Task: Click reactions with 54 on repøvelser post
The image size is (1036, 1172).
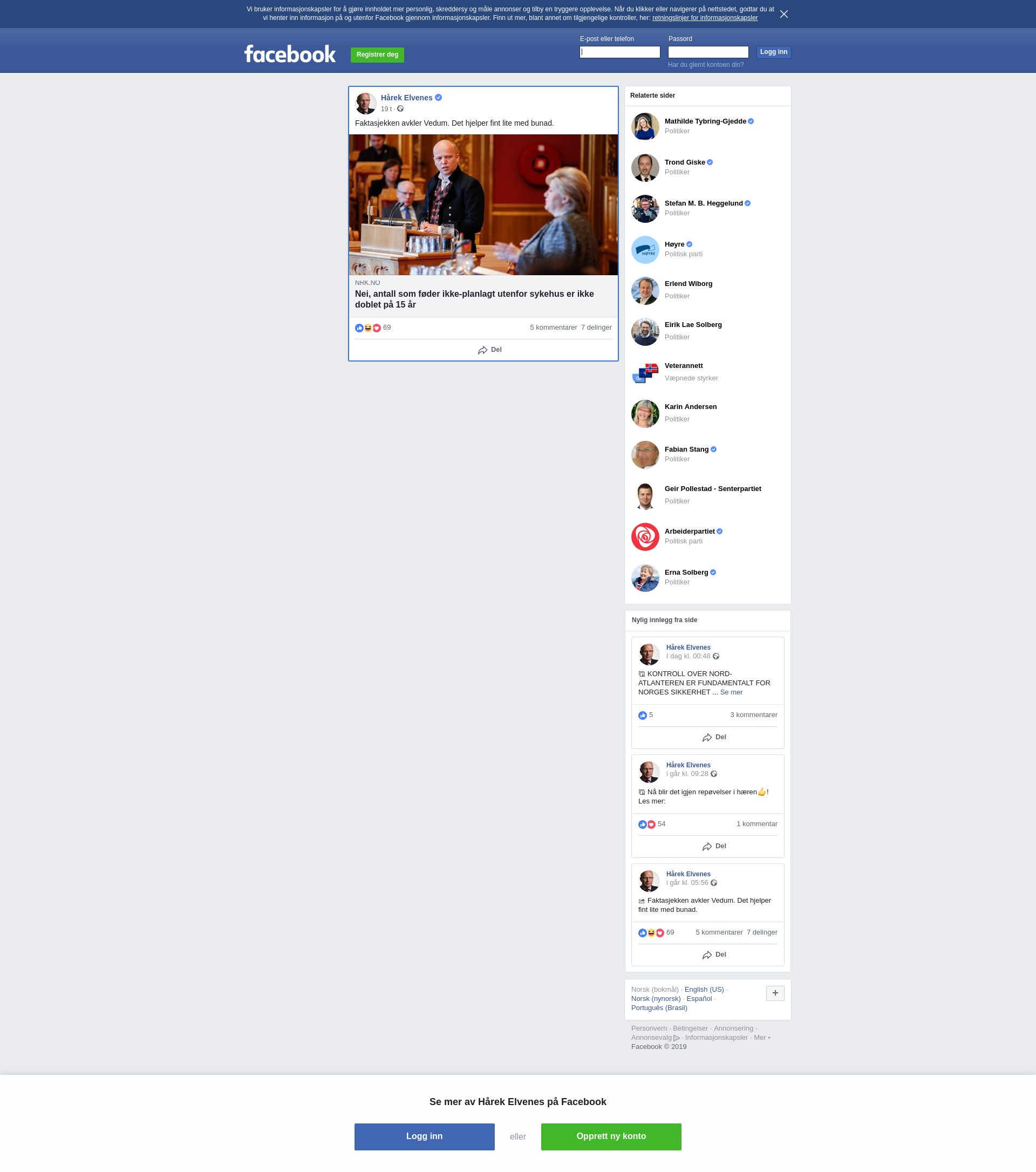Action: click(651, 824)
